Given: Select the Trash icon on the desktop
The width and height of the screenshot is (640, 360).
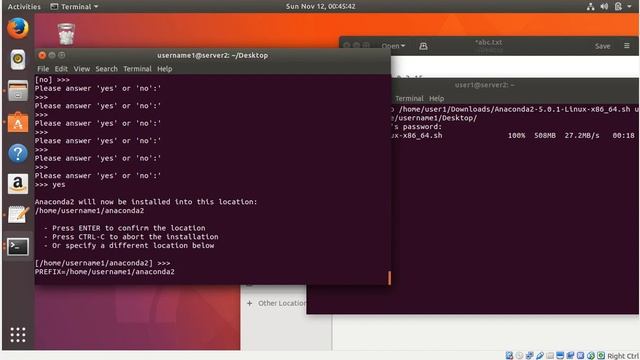Looking at the screenshot, I should pos(66,34).
